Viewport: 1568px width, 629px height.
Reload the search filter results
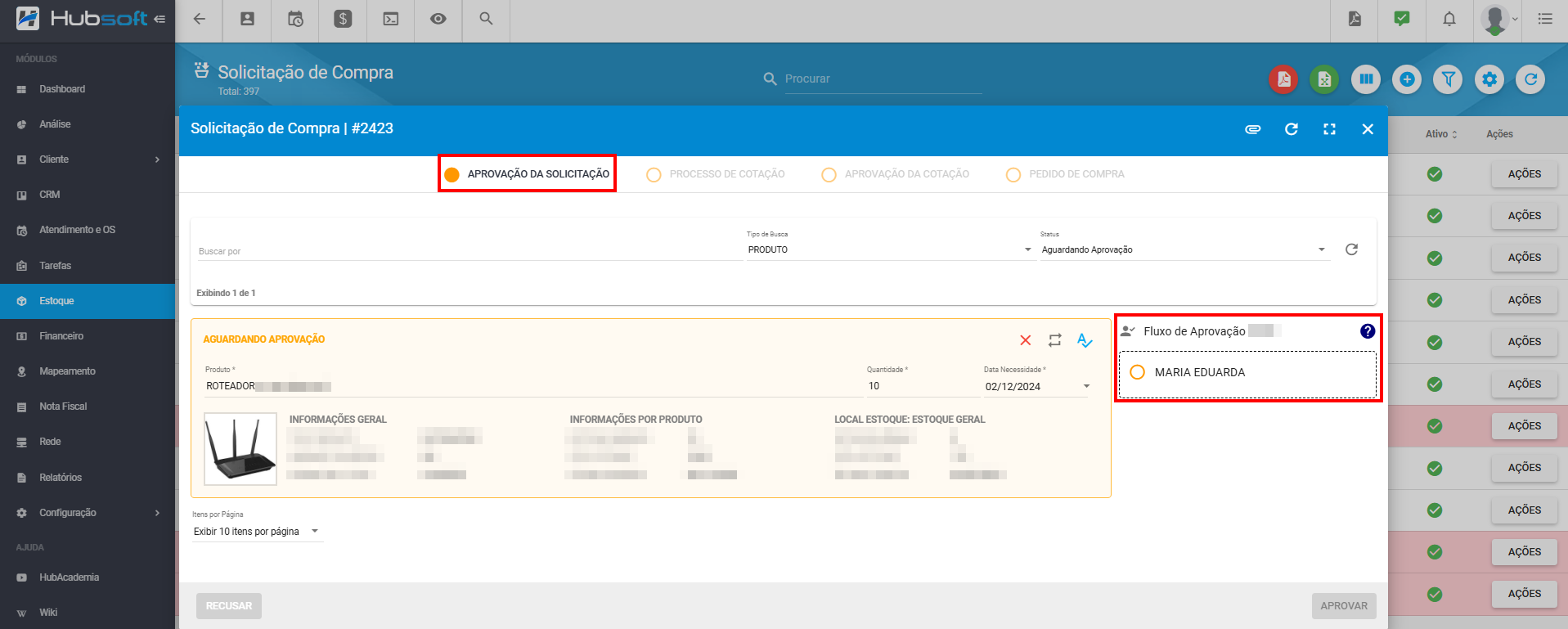pos(1351,249)
